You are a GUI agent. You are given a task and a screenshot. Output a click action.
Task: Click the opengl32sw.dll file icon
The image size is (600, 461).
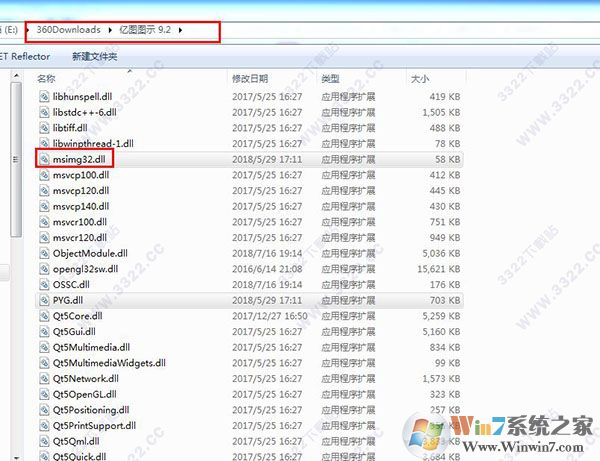[x=44, y=269]
